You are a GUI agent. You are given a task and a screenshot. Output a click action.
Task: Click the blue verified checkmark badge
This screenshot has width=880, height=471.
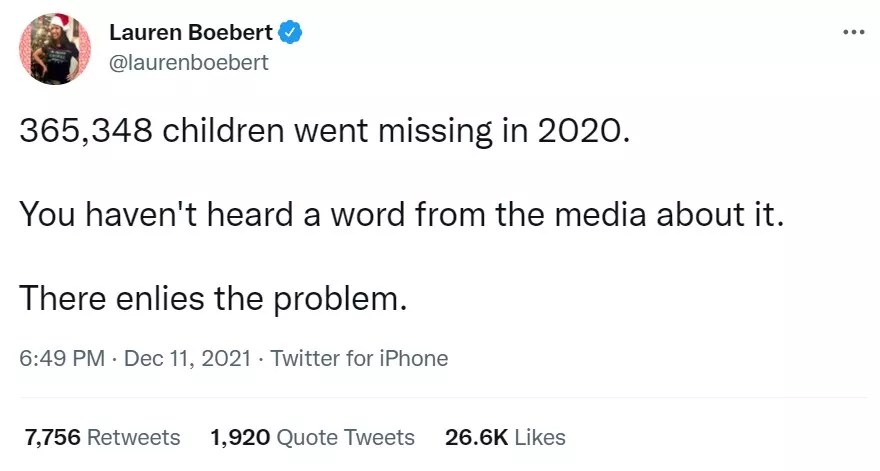point(291,33)
